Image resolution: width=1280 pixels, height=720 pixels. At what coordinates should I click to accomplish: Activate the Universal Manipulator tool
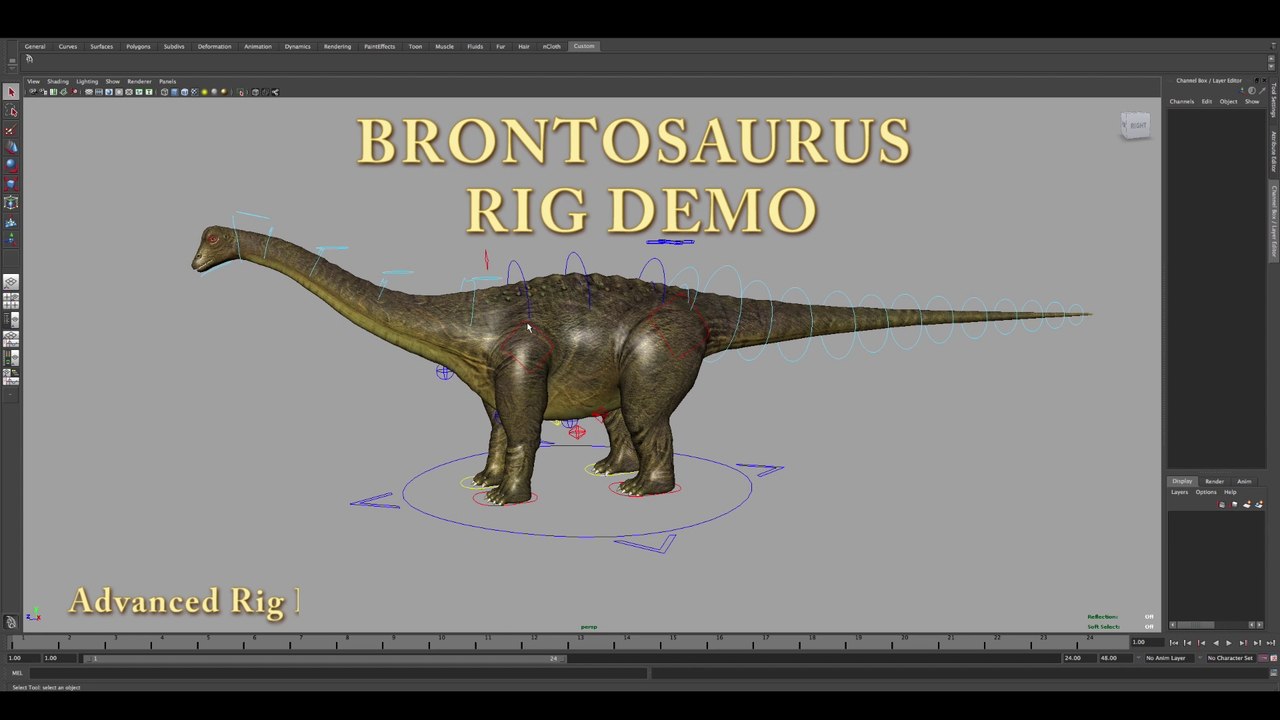pyautogui.click(x=11, y=203)
